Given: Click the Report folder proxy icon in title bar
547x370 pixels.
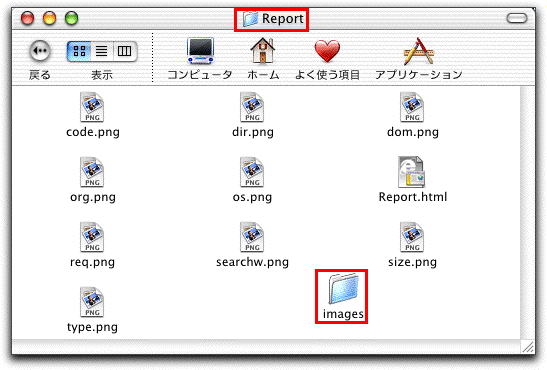Looking at the screenshot, I should click(250, 19).
